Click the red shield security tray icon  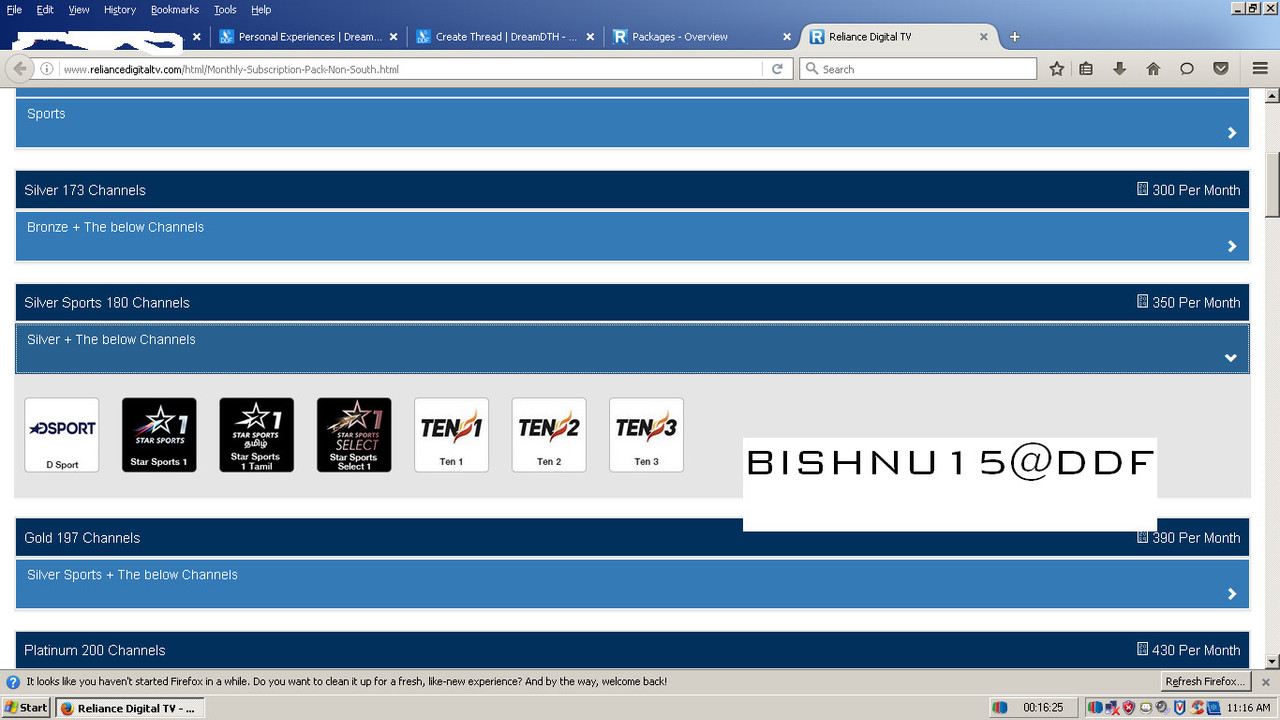pos(1129,707)
